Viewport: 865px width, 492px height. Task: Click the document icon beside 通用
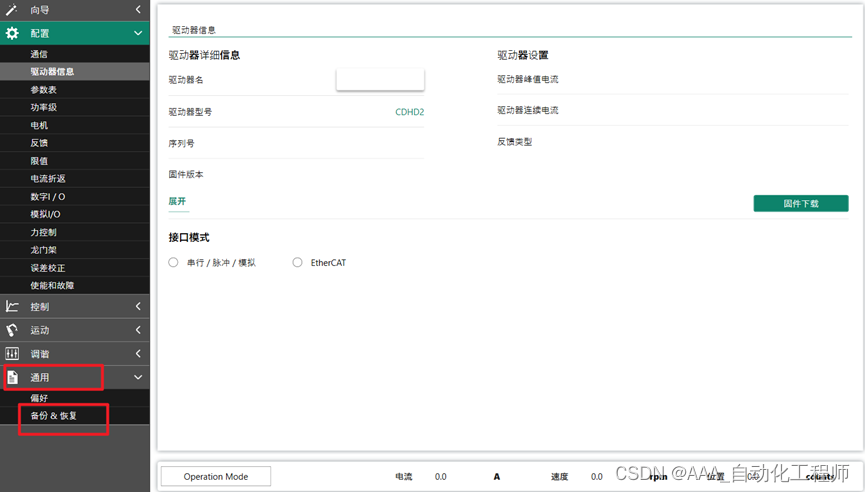[x=12, y=377]
